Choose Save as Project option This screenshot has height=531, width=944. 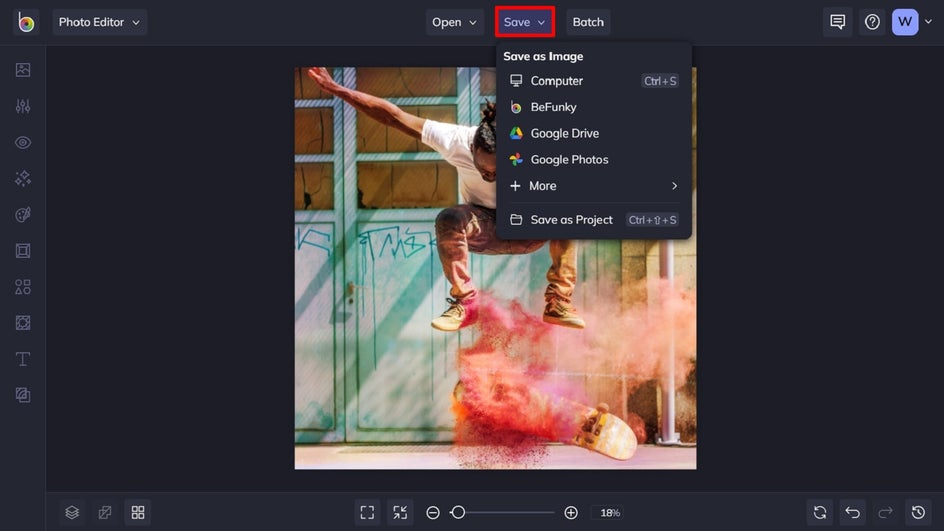point(594,220)
